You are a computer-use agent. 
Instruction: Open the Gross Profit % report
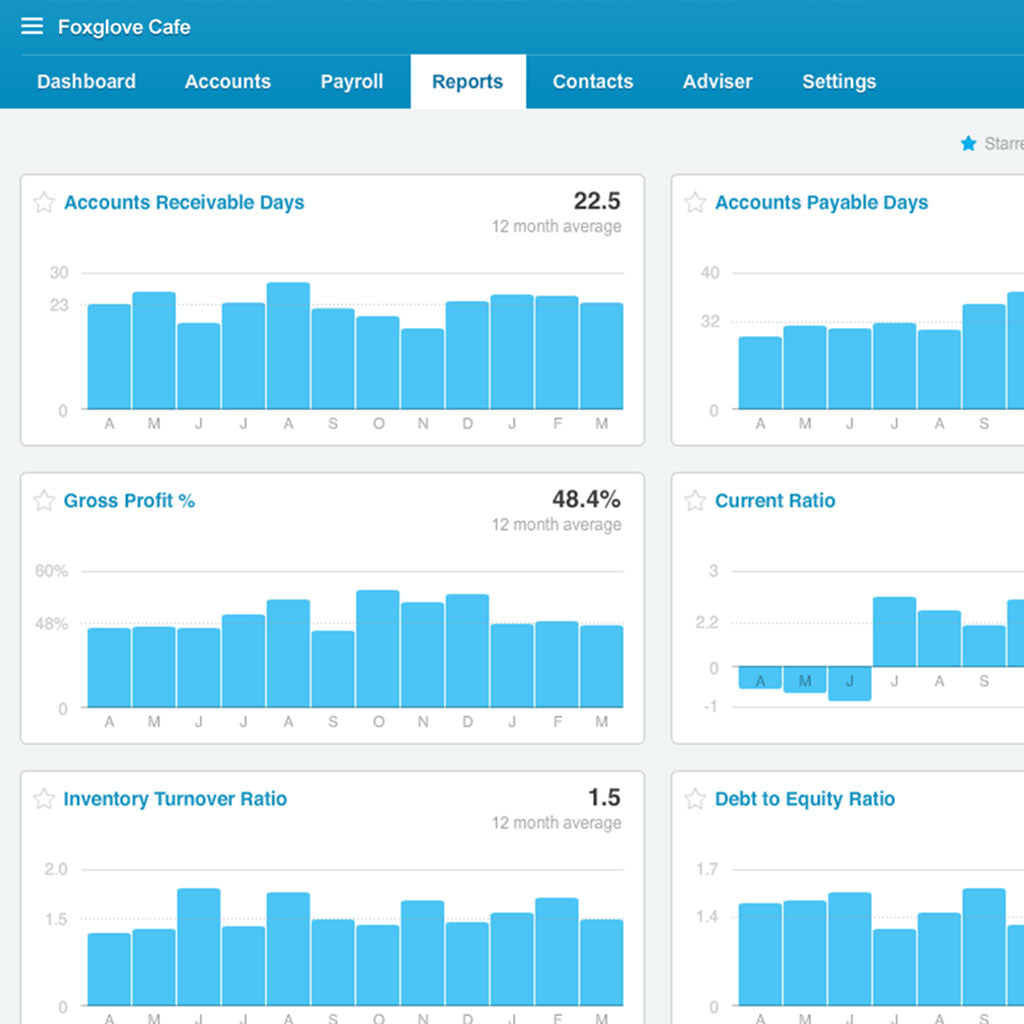pyautogui.click(x=130, y=500)
